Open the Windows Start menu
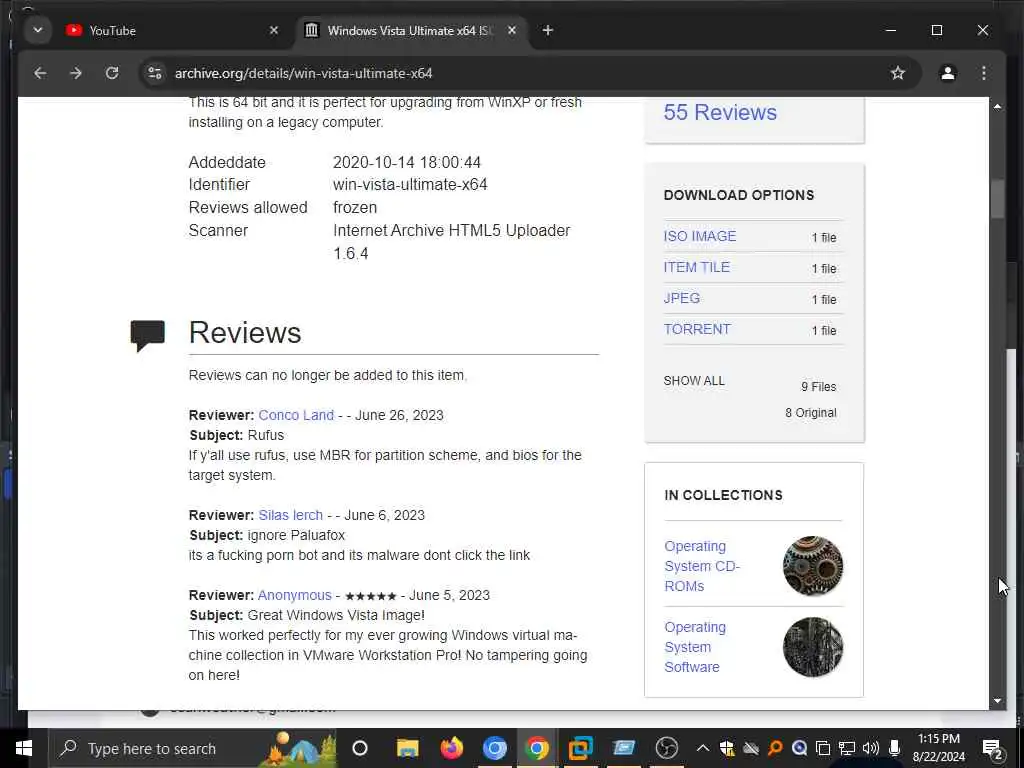The width and height of the screenshot is (1024, 768). click(24, 748)
